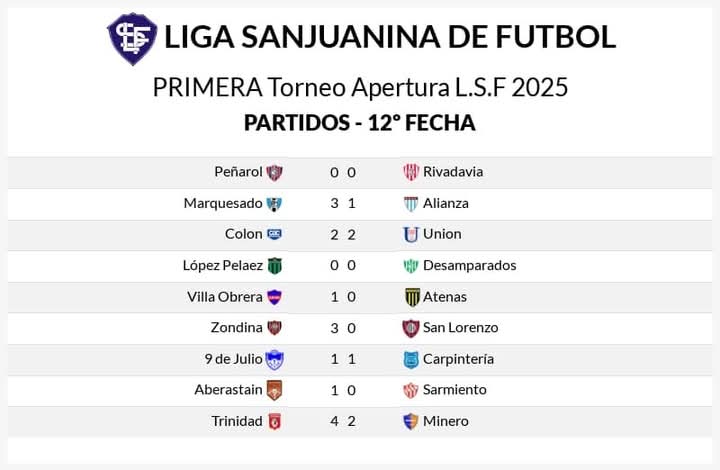Click the Peñarol team crest
The height and width of the screenshot is (470, 720).
[275, 173]
